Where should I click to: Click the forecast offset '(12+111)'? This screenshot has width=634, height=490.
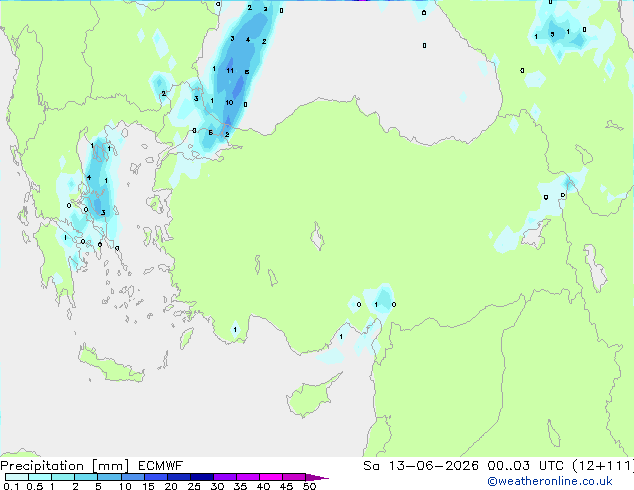click(x=603, y=465)
